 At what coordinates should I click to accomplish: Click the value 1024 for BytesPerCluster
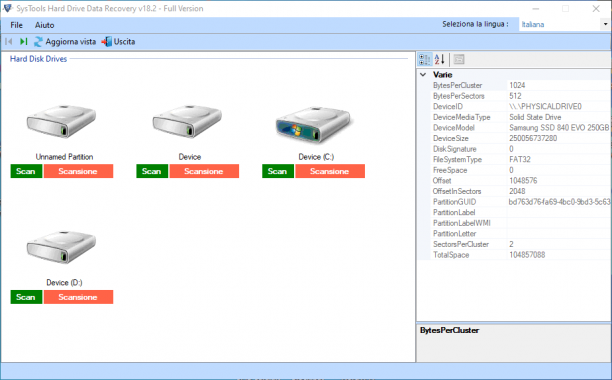click(x=517, y=85)
